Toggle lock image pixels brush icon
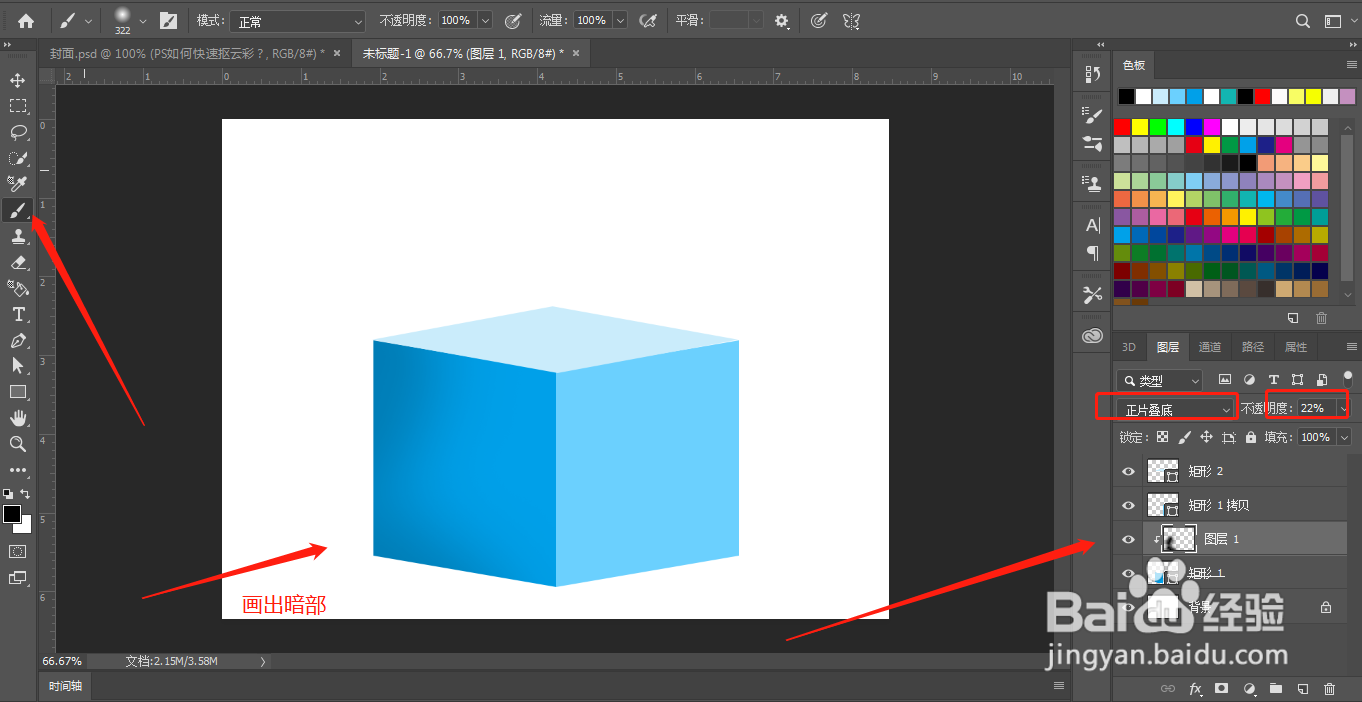 (x=1185, y=437)
